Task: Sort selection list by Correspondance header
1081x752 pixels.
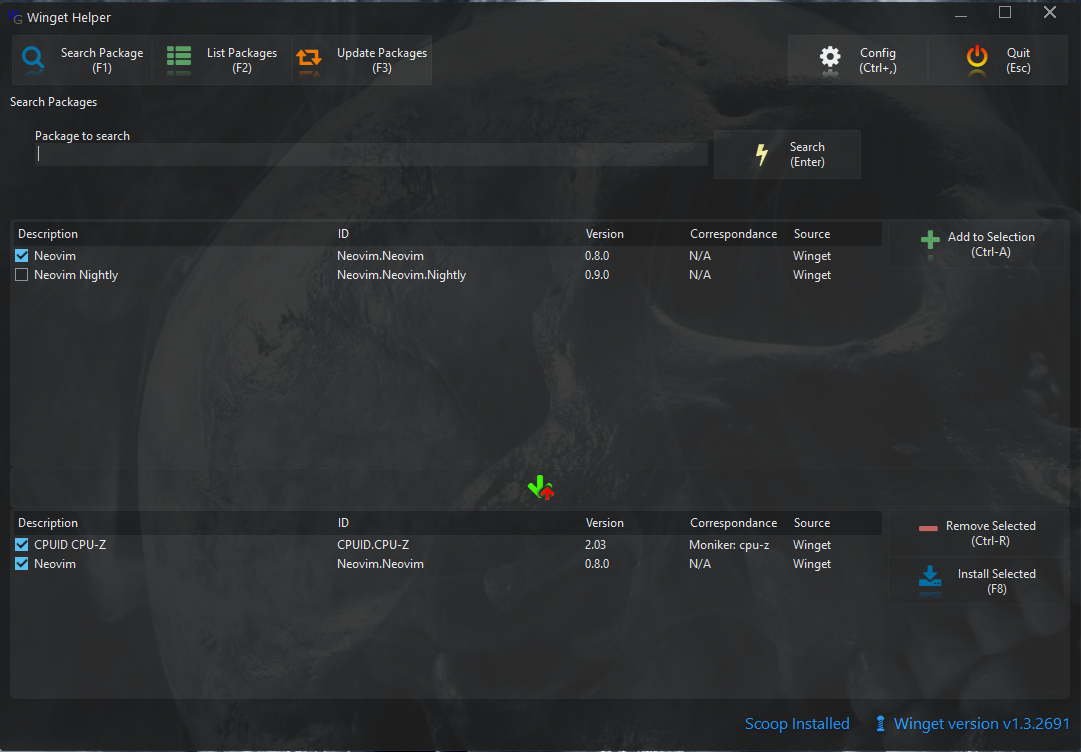Action: click(734, 522)
